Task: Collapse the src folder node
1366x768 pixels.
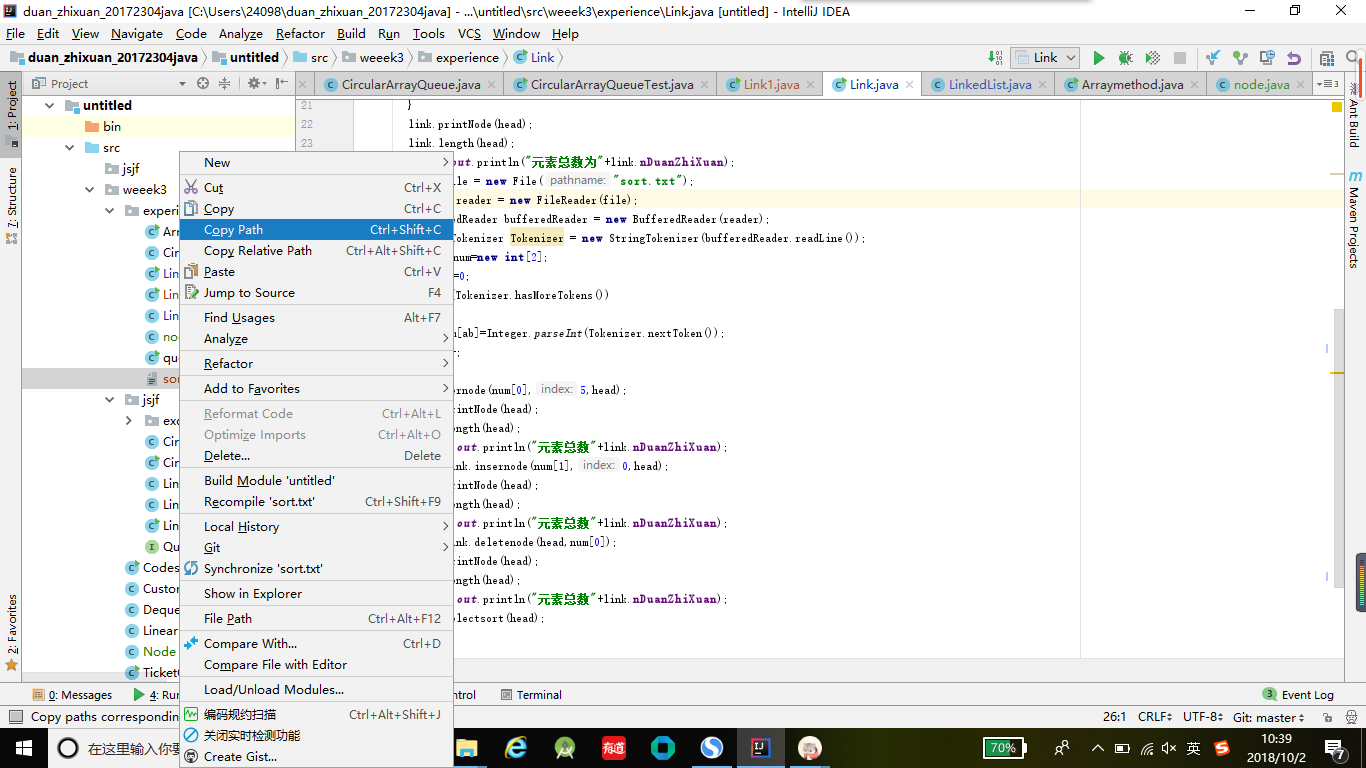Action: [x=70, y=147]
